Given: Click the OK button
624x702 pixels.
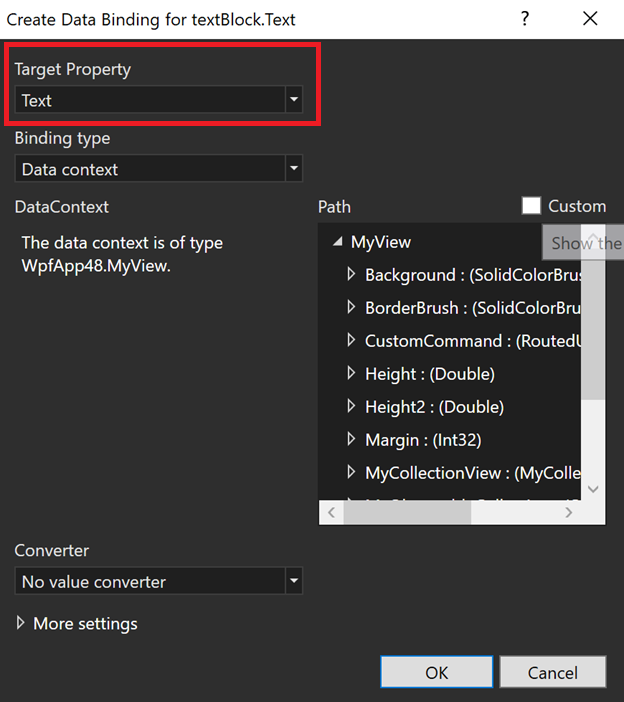Looking at the screenshot, I should tap(437, 672).
